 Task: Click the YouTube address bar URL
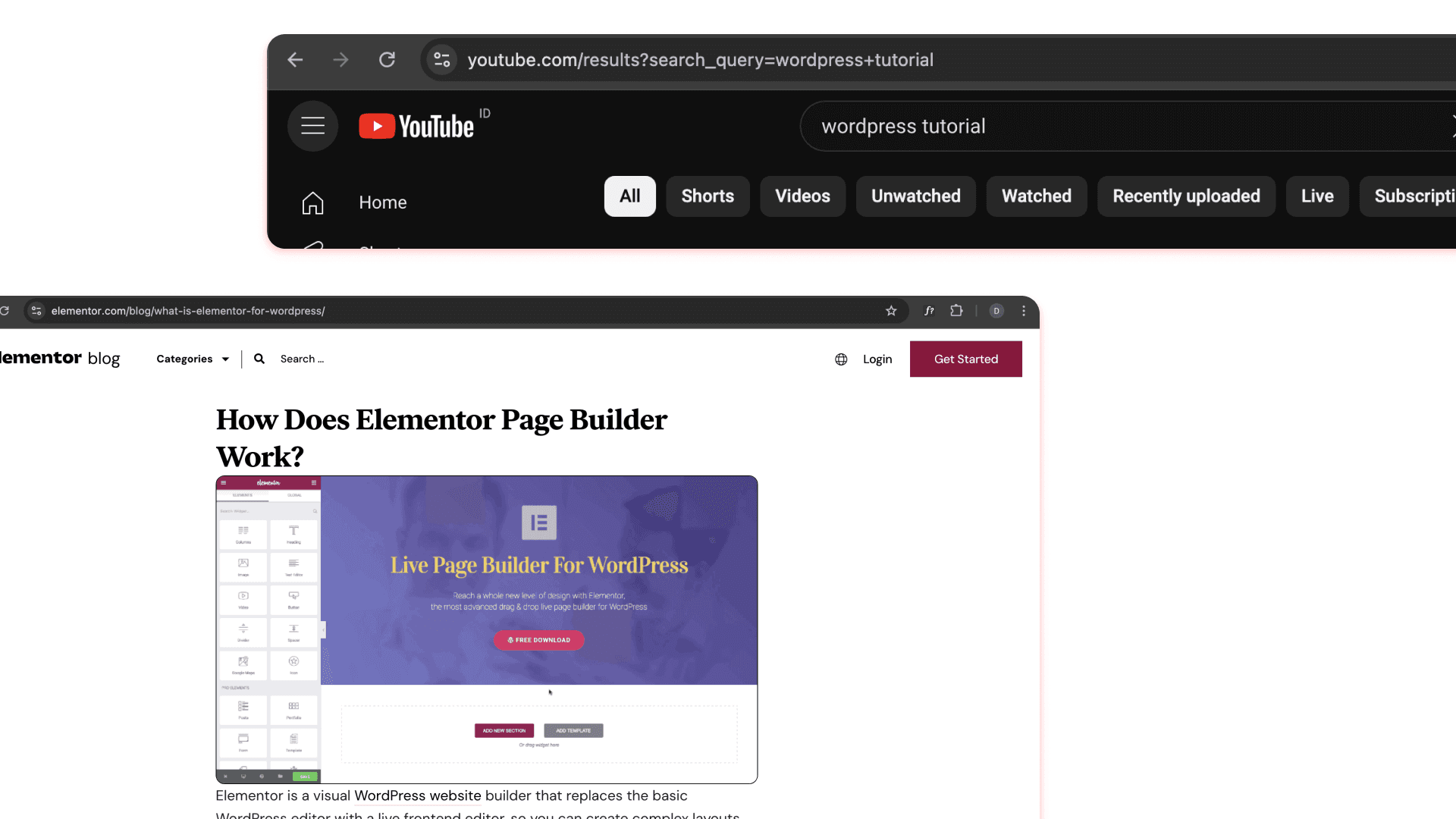click(x=700, y=60)
